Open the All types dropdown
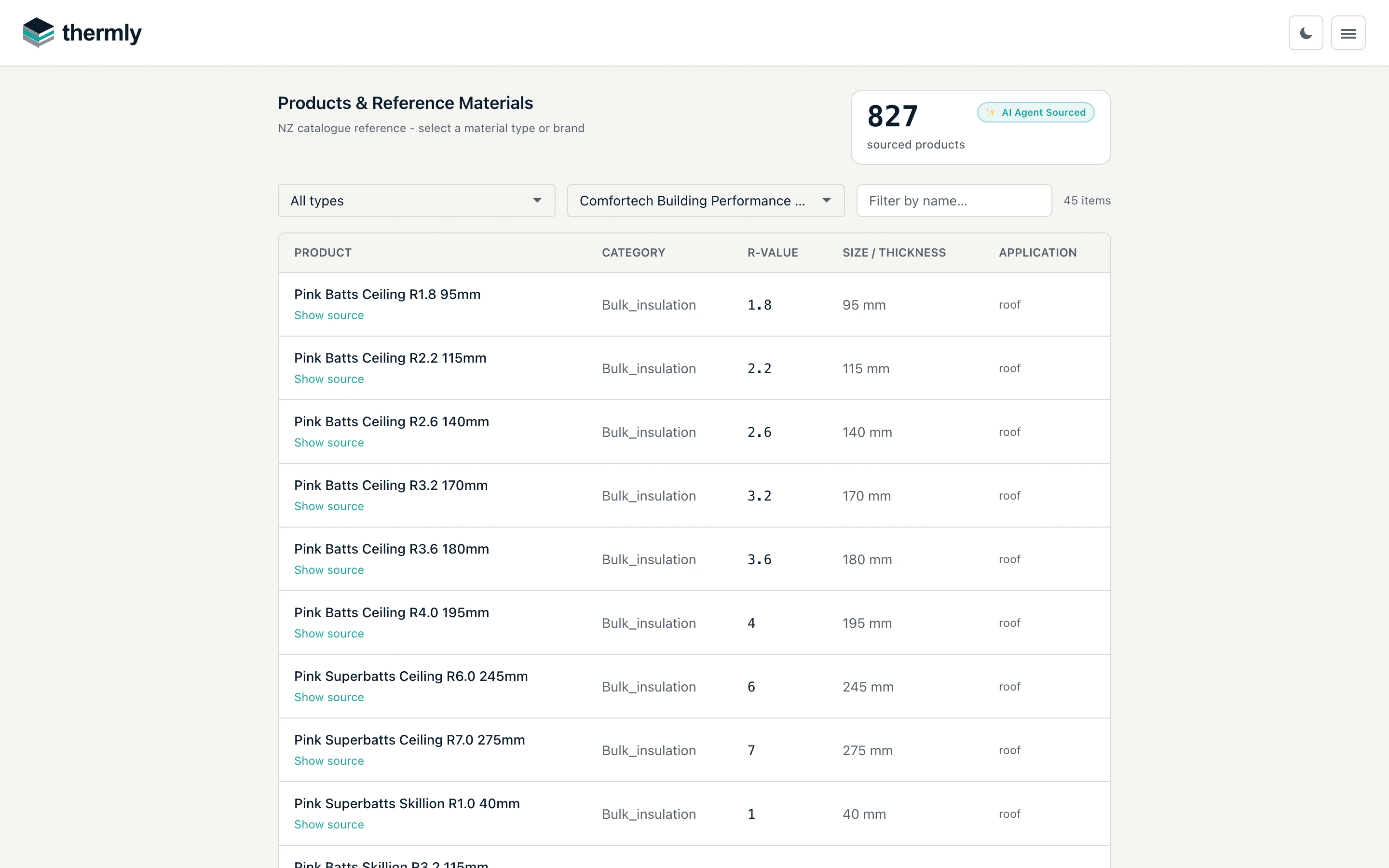 point(416,200)
